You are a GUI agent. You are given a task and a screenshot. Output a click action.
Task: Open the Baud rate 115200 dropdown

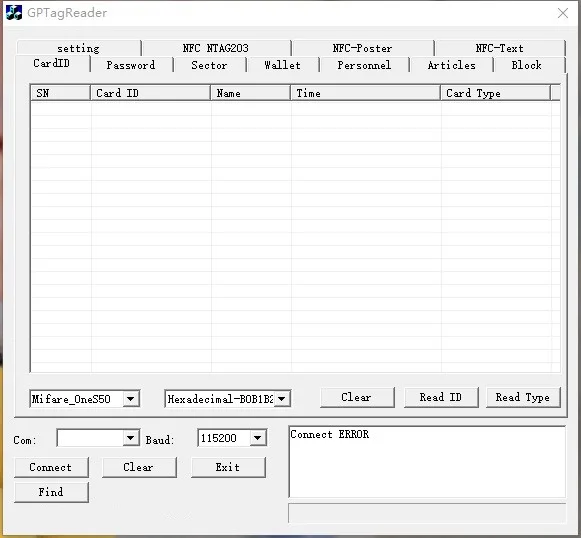[258, 438]
